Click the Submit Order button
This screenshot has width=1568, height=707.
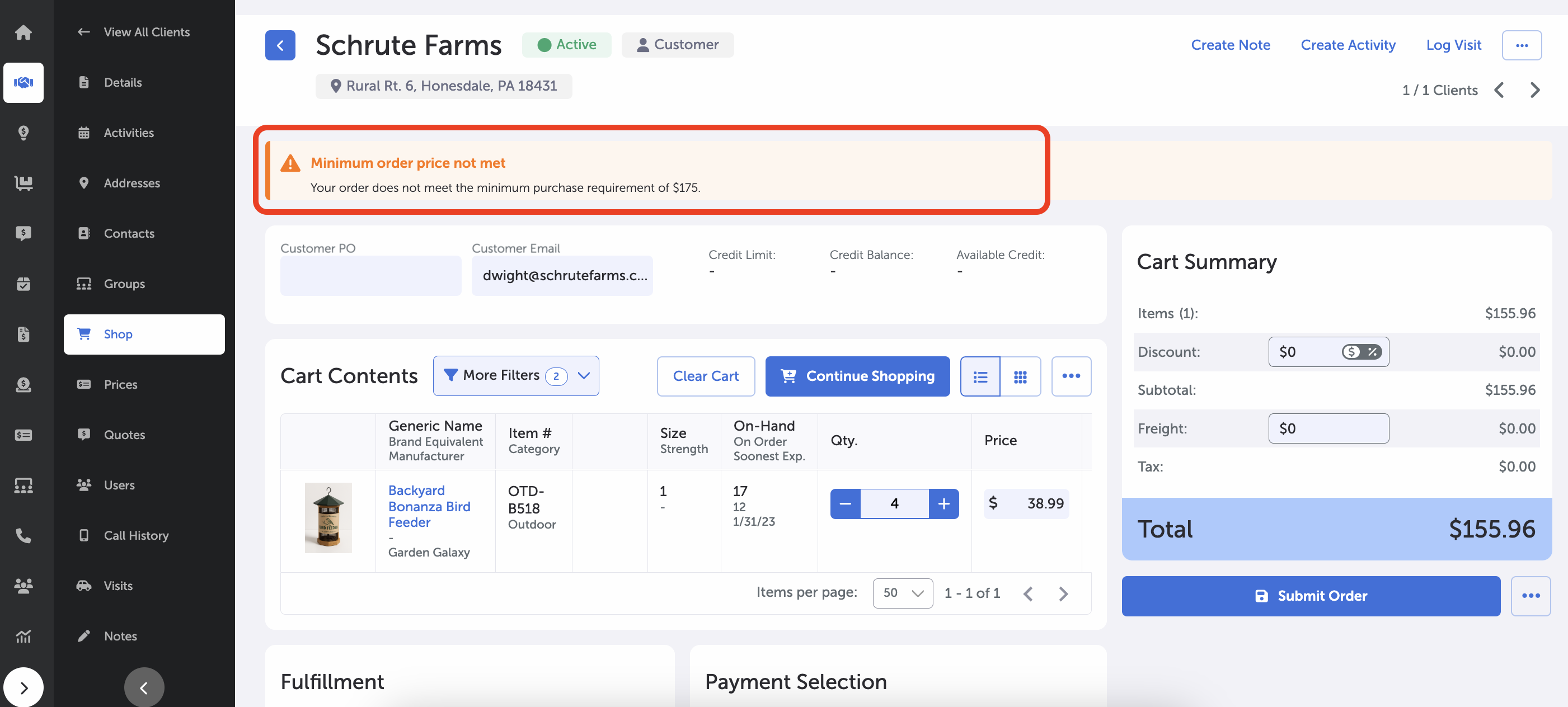(x=1311, y=596)
